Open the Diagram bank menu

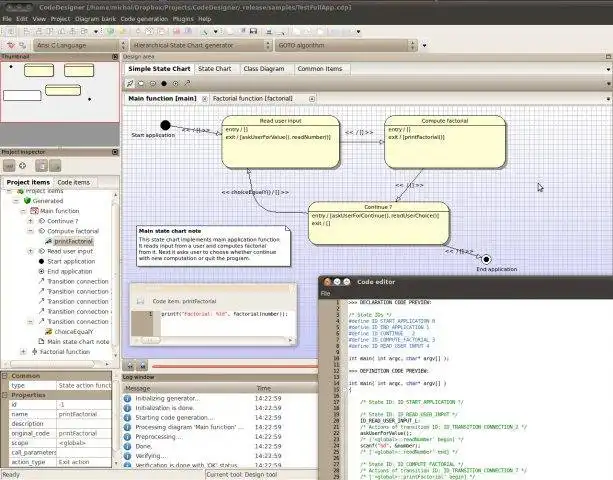point(95,19)
